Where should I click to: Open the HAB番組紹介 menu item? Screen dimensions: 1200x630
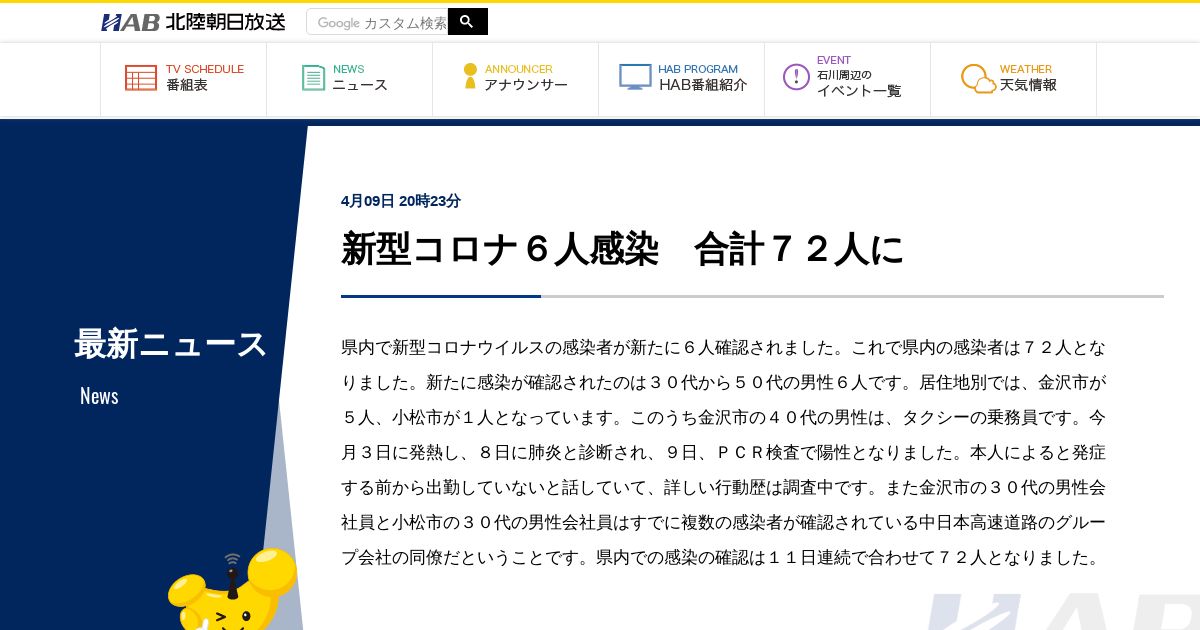pyautogui.click(x=703, y=86)
